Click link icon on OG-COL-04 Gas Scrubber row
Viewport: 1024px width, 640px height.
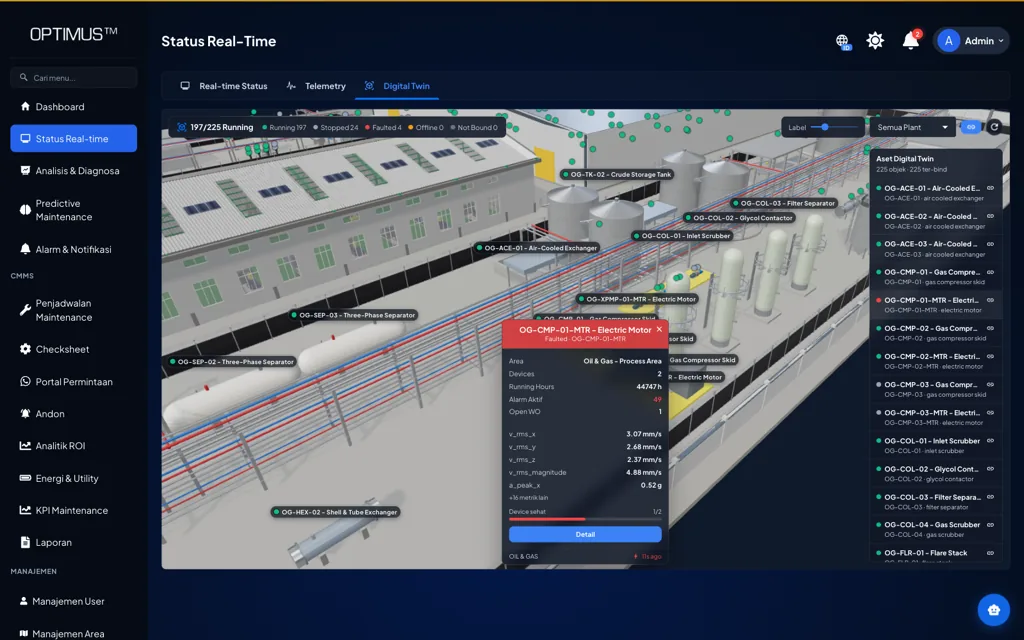tap(990, 524)
